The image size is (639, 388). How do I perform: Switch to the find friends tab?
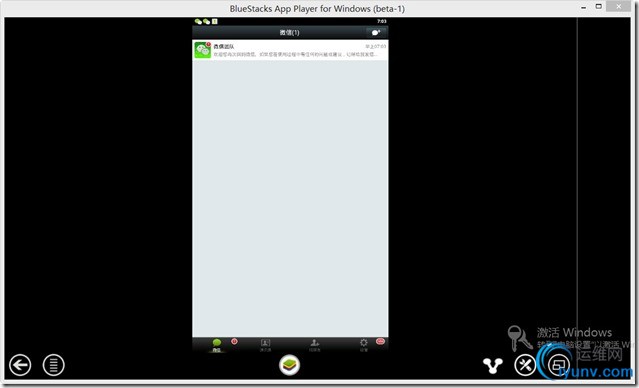[314, 345]
